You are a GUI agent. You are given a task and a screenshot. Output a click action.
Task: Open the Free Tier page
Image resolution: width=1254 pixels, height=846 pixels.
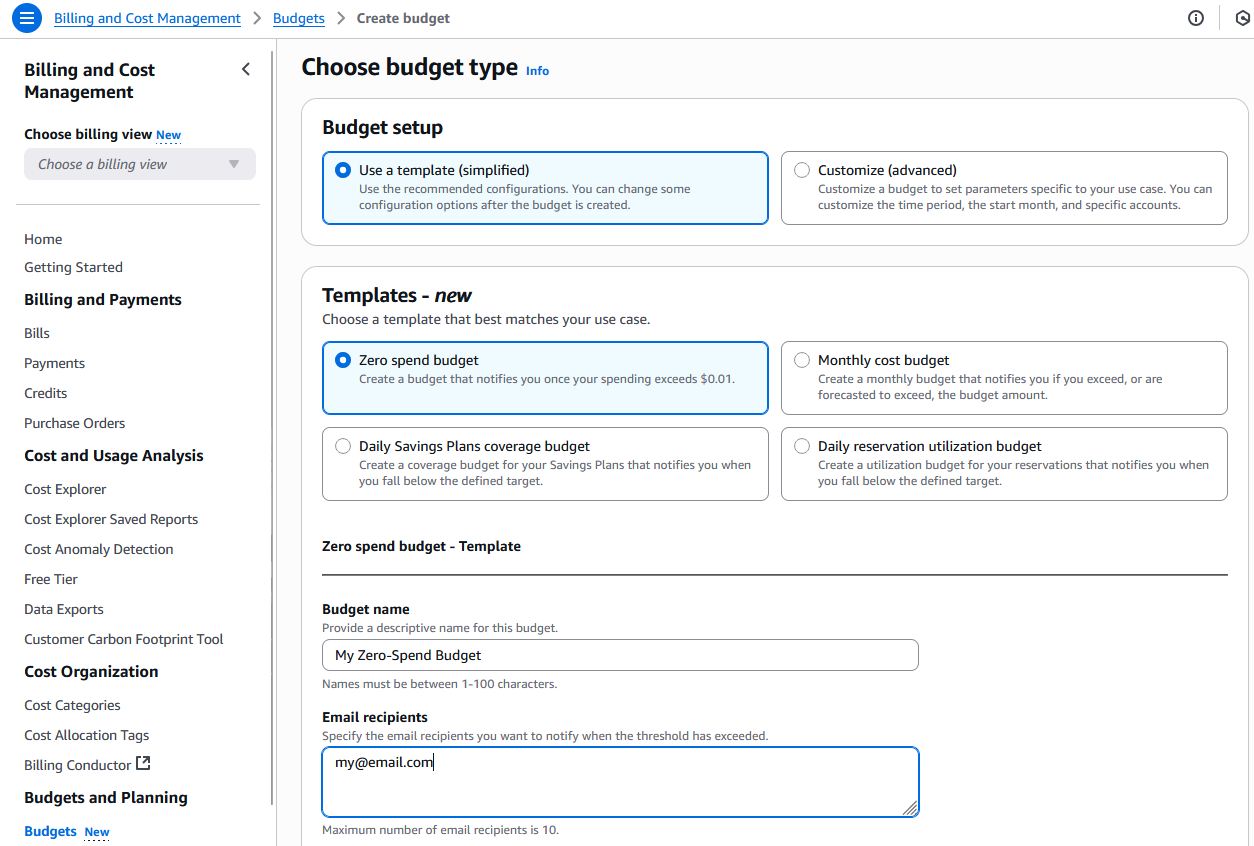[x=51, y=579]
